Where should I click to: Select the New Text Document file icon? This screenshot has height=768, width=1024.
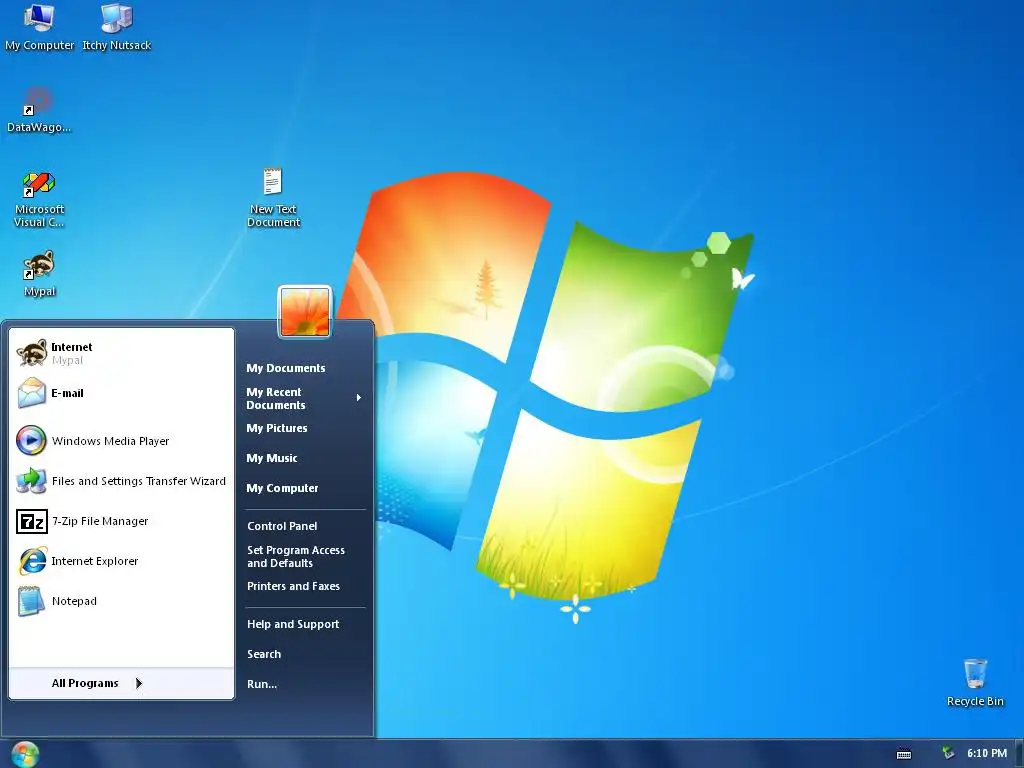273,198
